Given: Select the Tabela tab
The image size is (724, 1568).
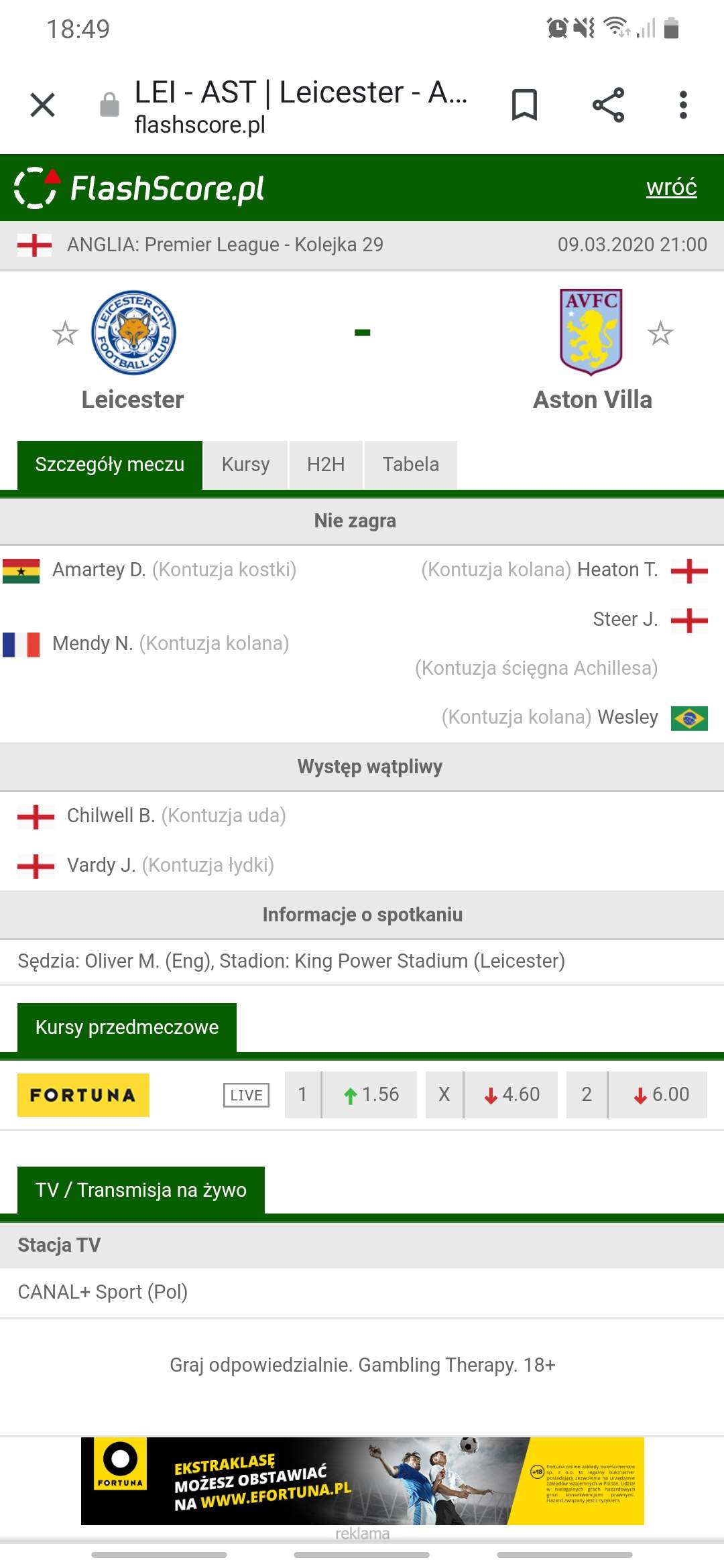Looking at the screenshot, I should (410, 464).
